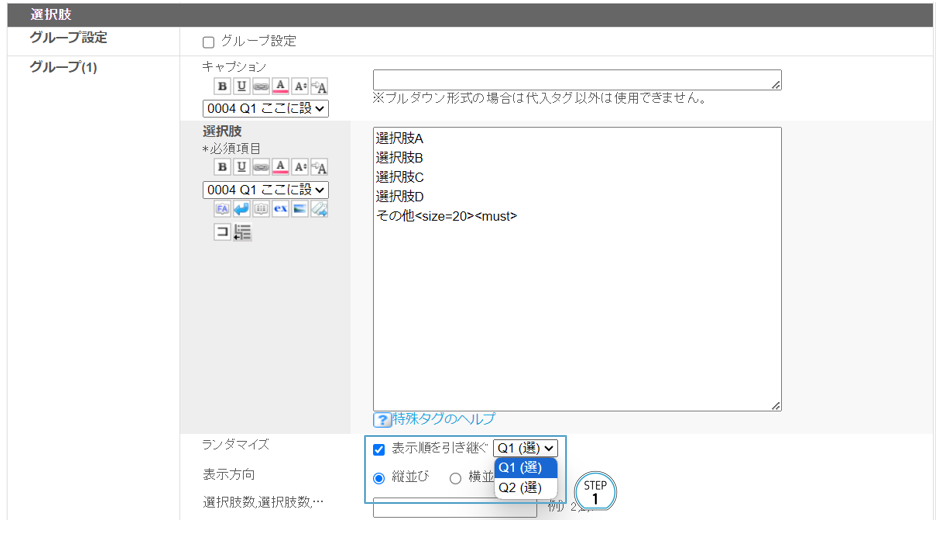The image size is (947, 556).
Task: Click the link icon in the 選択肢 toolbar
Action: [261, 167]
